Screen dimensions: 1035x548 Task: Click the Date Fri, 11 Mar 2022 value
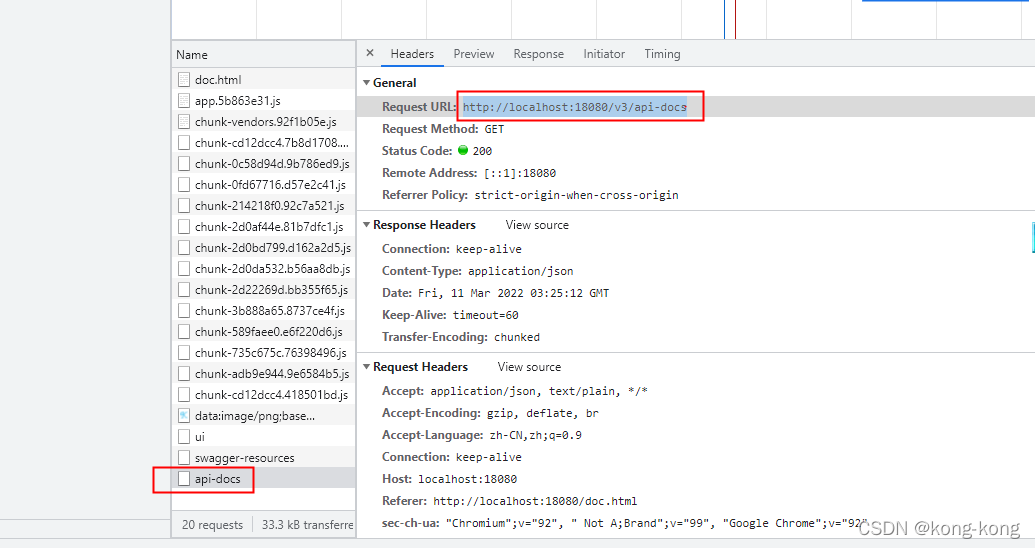click(x=514, y=293)
